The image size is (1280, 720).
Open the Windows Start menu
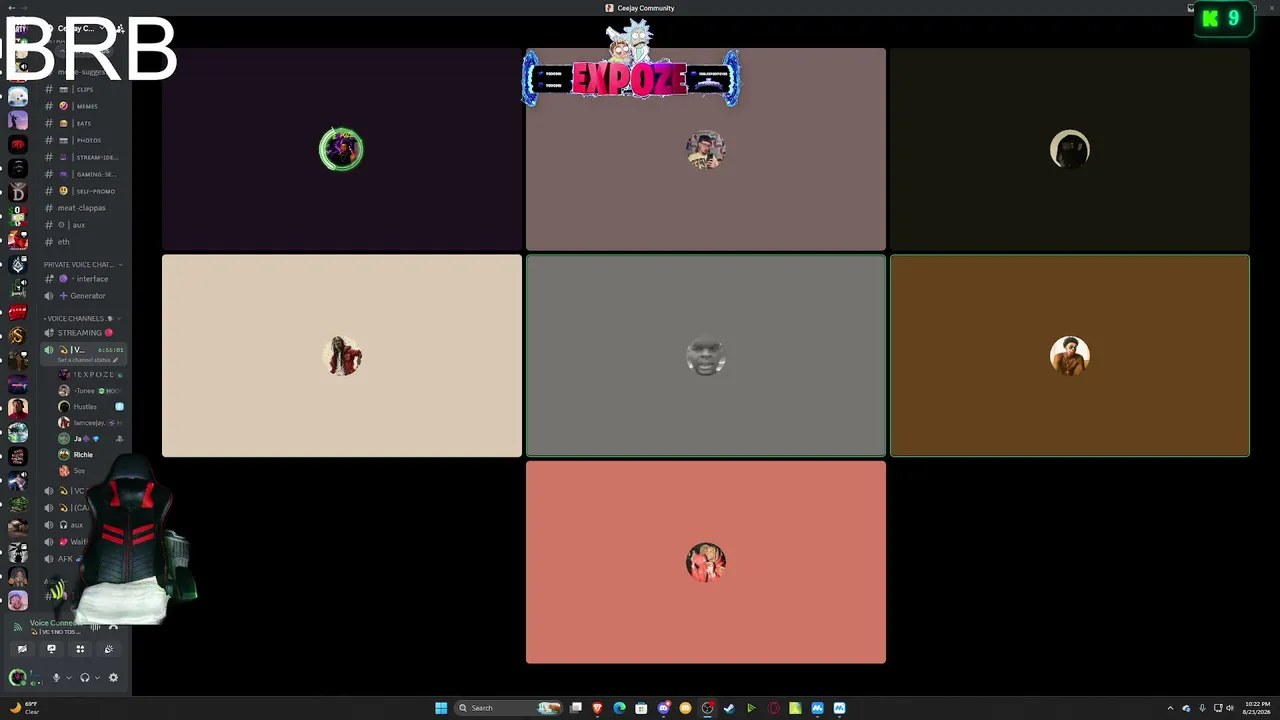click(441, 708)
